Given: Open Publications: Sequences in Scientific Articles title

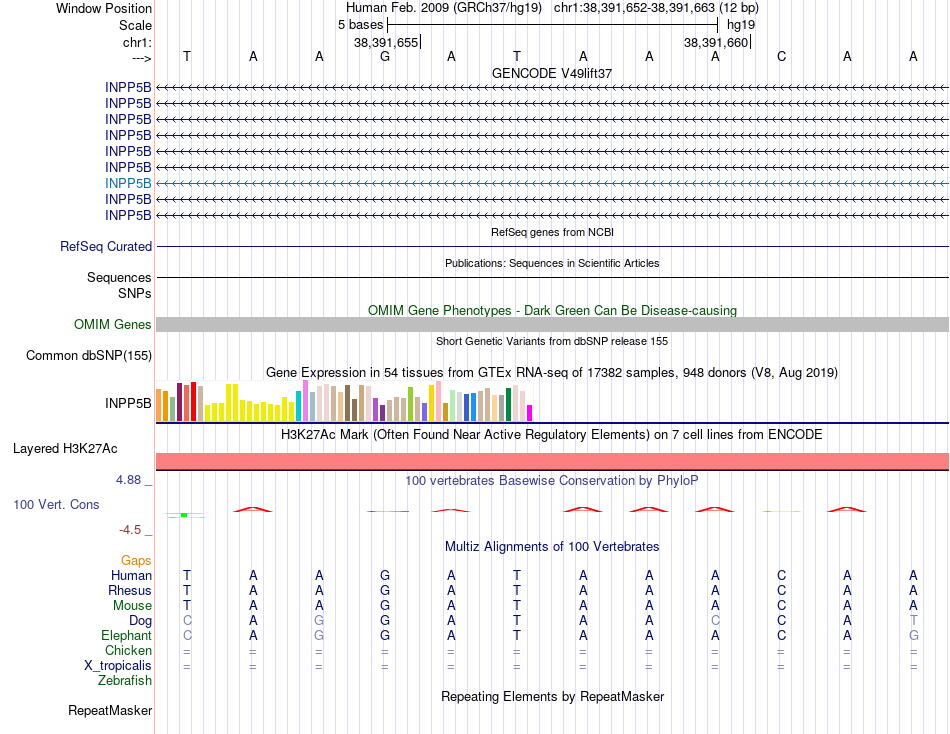Looking at the screenshot, I should coord(552,263).
